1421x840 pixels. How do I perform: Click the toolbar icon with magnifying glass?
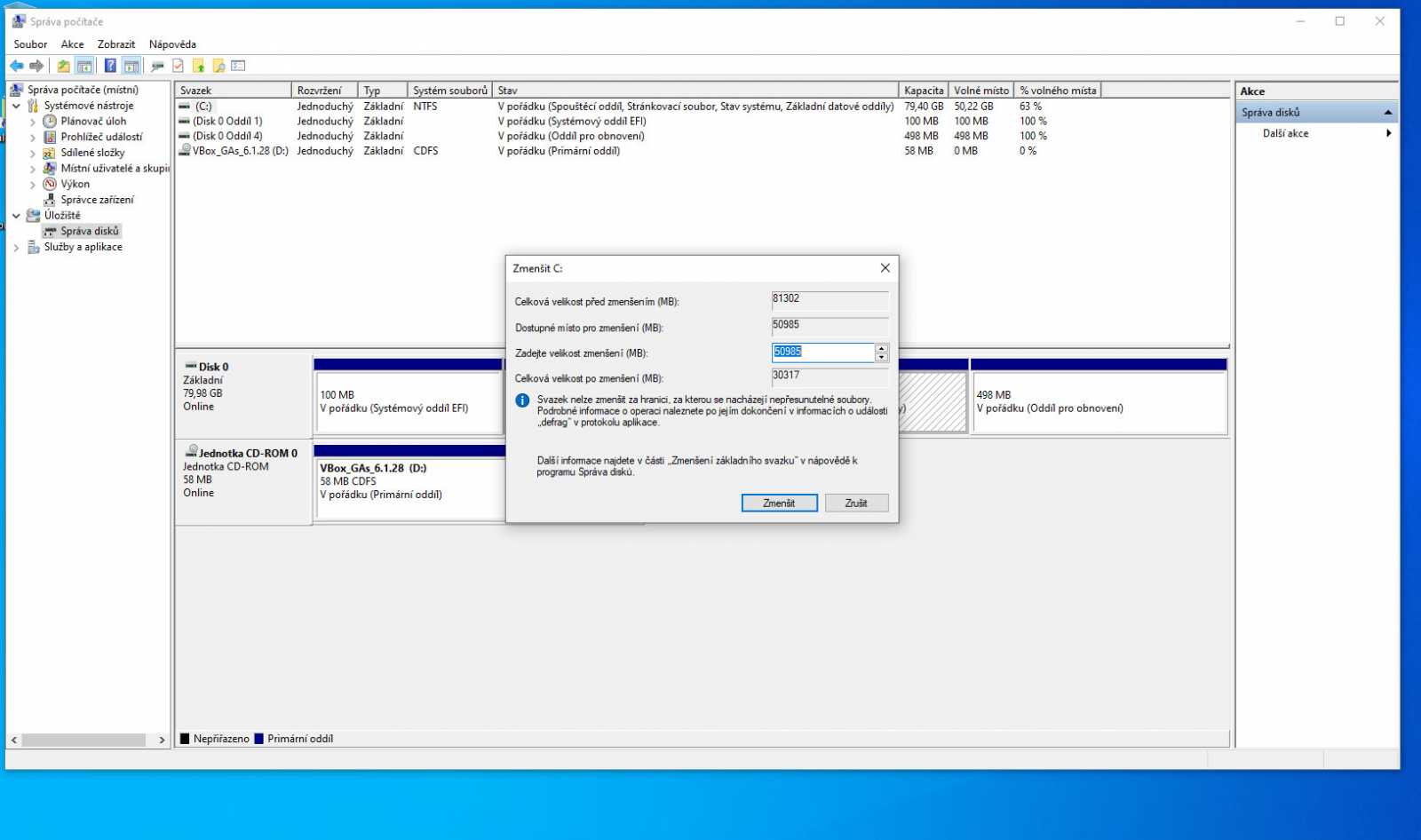[x=218, y=66]
